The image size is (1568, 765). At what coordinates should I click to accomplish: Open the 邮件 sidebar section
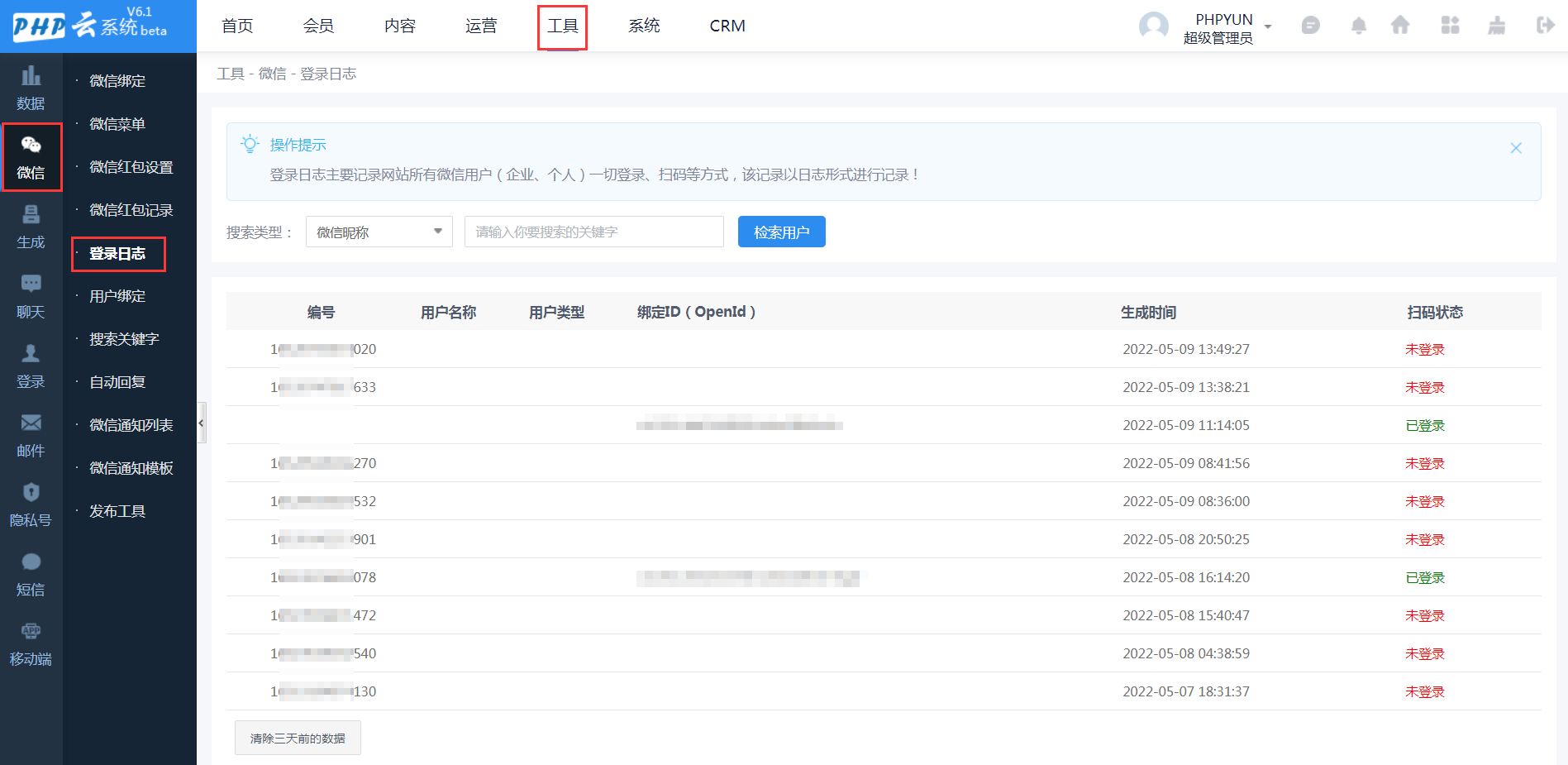click(31, 435)
